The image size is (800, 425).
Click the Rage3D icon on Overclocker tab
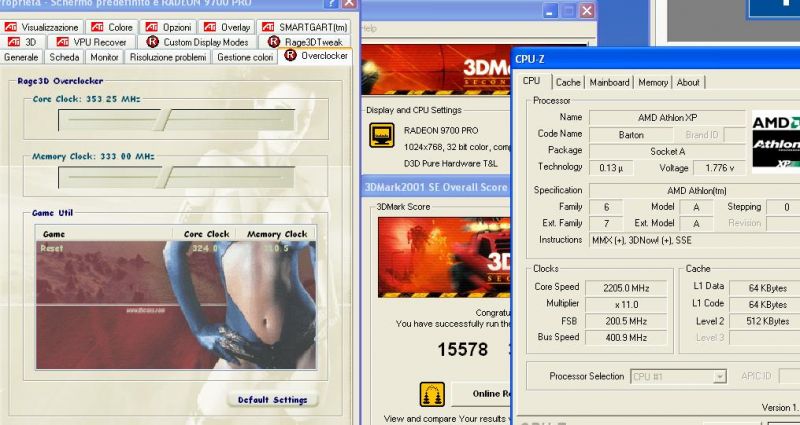tap(290, 55)
